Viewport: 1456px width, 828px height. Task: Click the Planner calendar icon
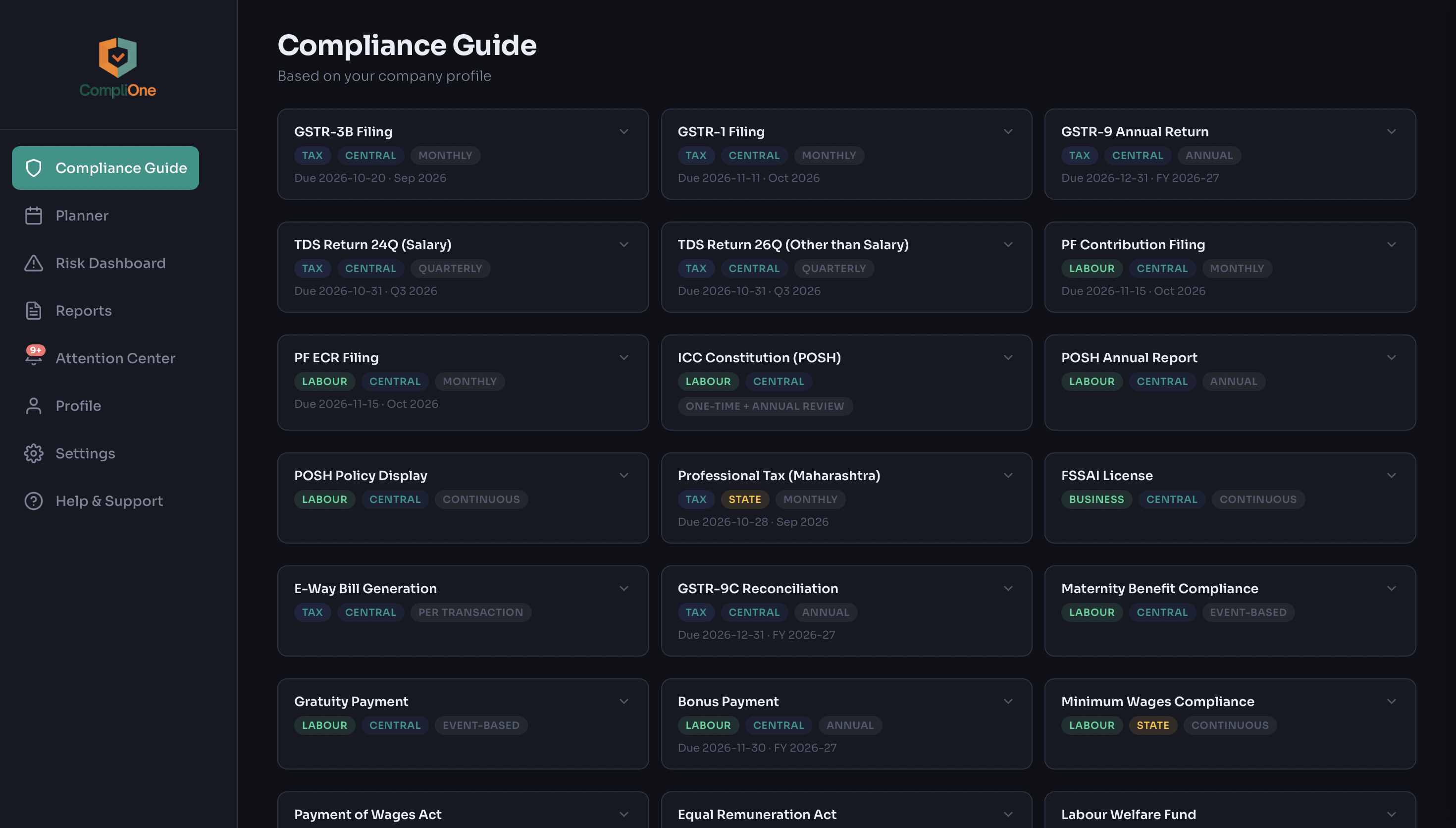(x=34, y=216)
